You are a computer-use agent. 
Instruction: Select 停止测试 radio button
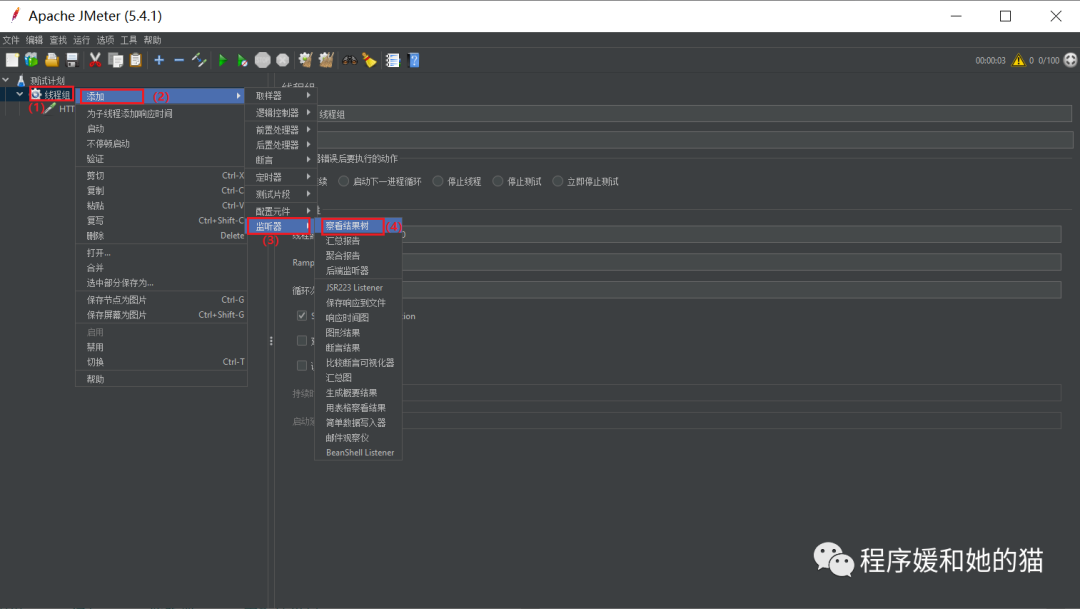[498, 181]
